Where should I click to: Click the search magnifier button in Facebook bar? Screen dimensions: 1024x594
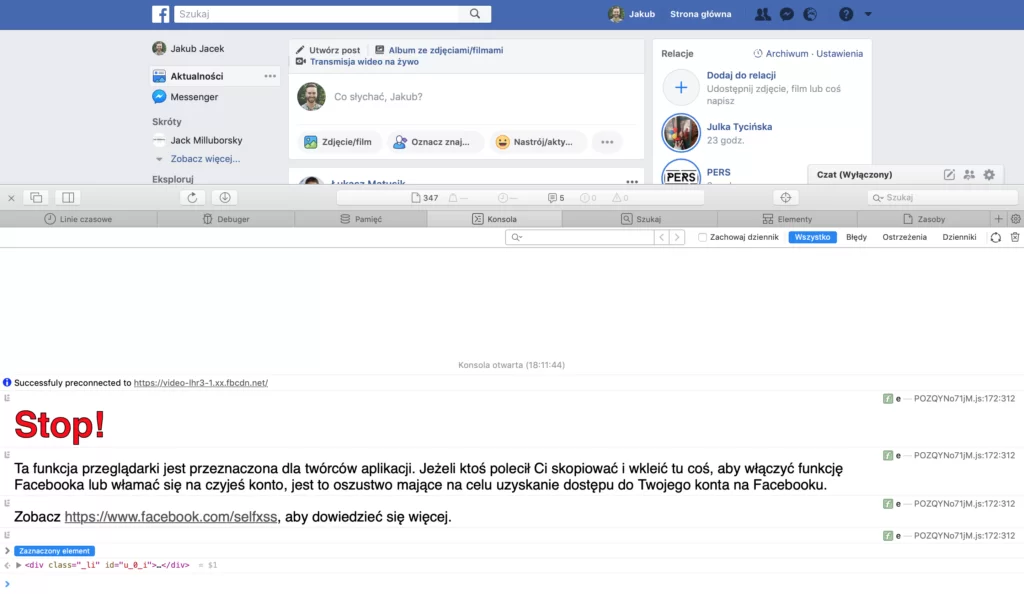(475, 14)
